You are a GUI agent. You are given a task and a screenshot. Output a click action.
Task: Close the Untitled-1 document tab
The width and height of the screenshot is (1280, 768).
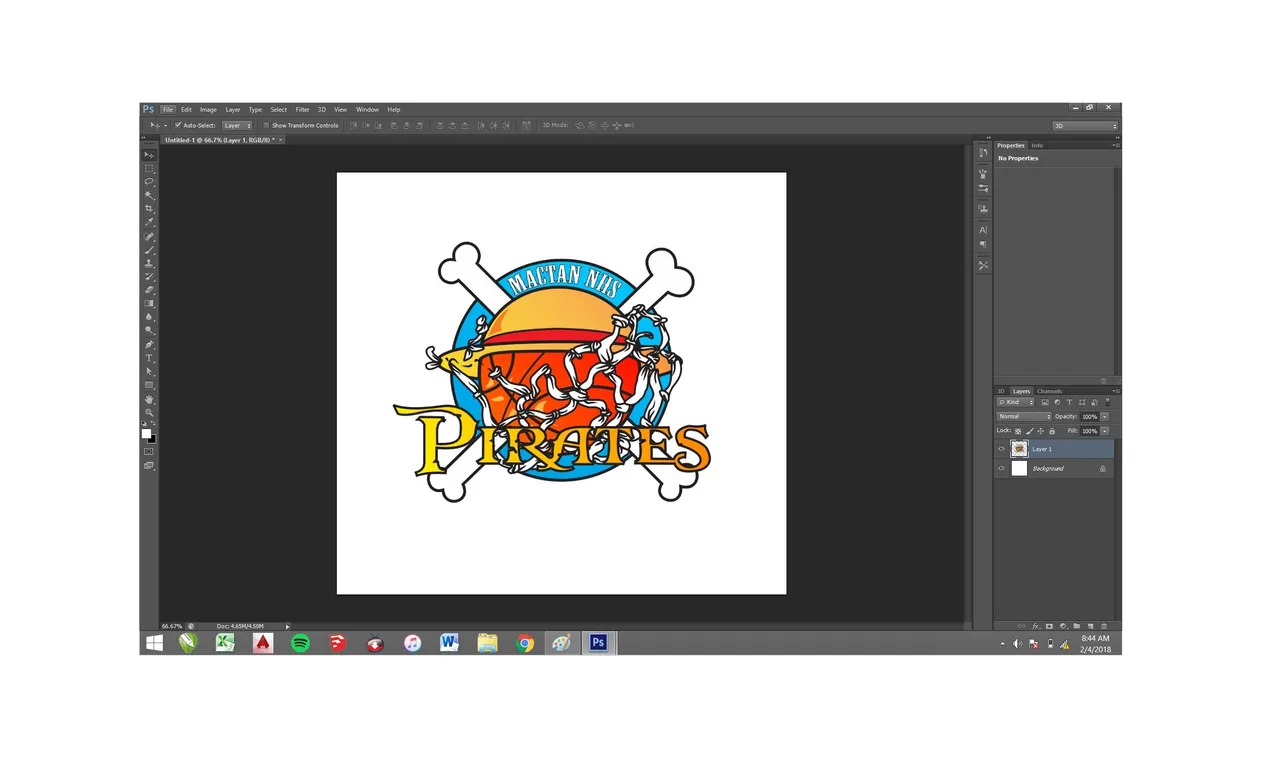tap(282, 140)
